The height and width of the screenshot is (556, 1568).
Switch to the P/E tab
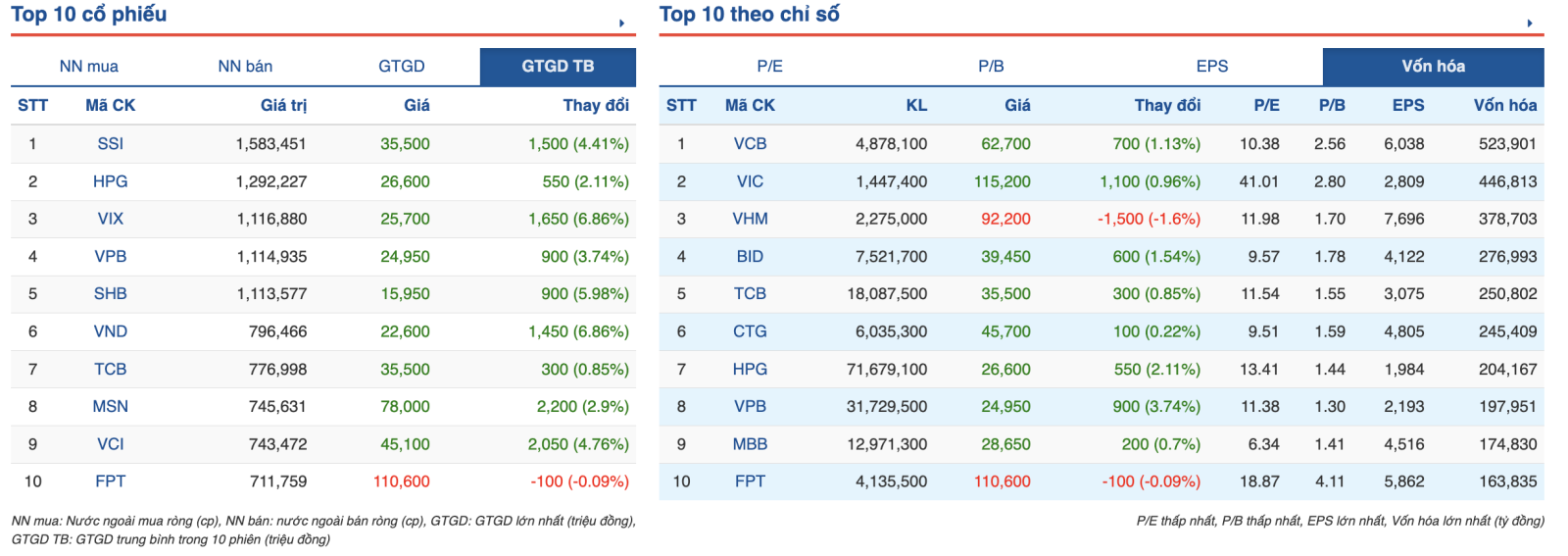tap(769, 66)
